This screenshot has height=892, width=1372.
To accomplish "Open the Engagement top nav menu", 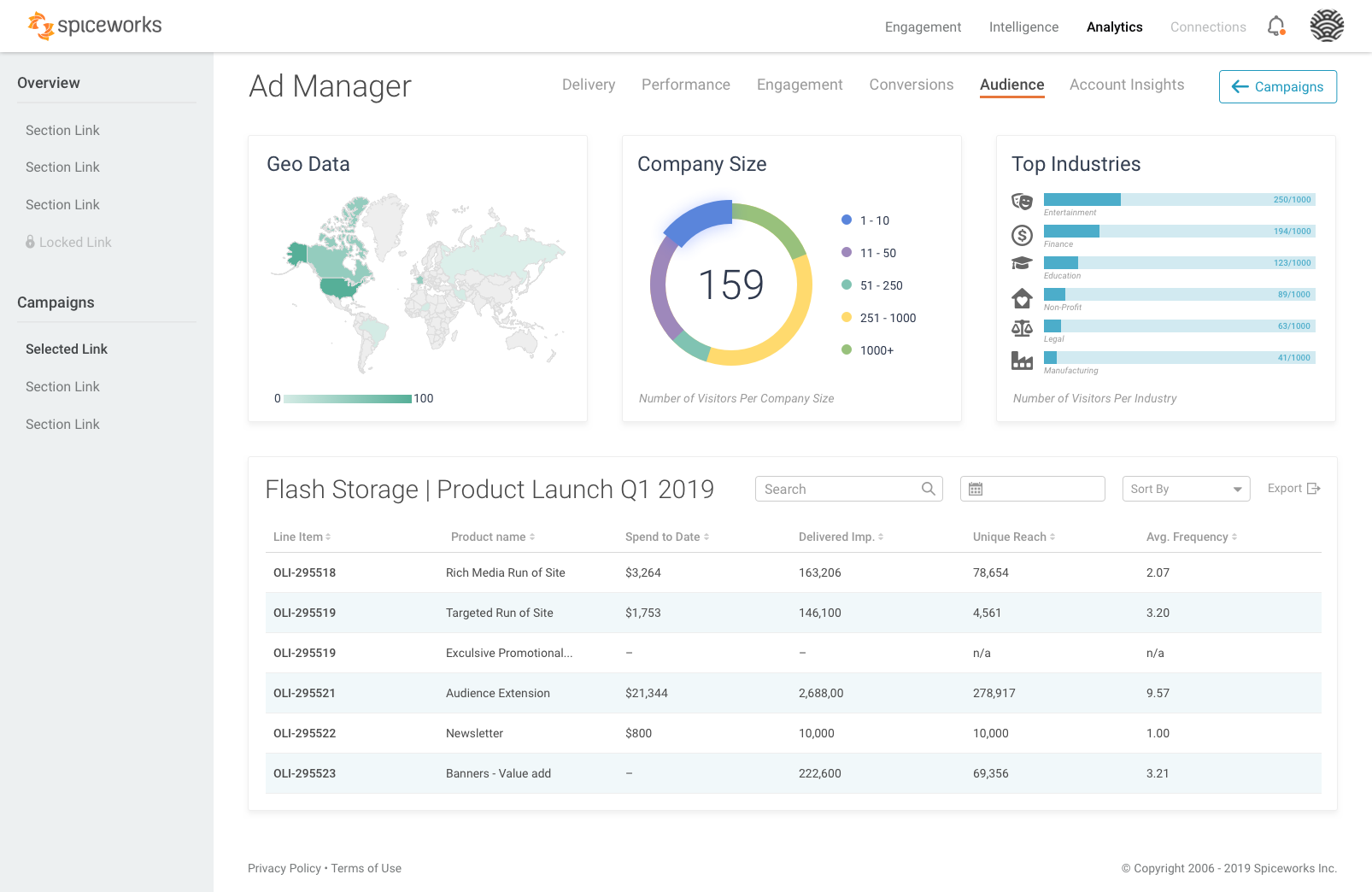I will point(923,27).
